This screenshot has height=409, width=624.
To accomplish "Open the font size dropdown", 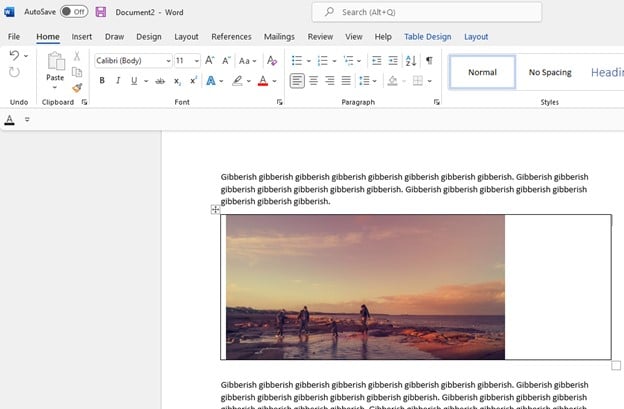I will [x=196, y=61].
